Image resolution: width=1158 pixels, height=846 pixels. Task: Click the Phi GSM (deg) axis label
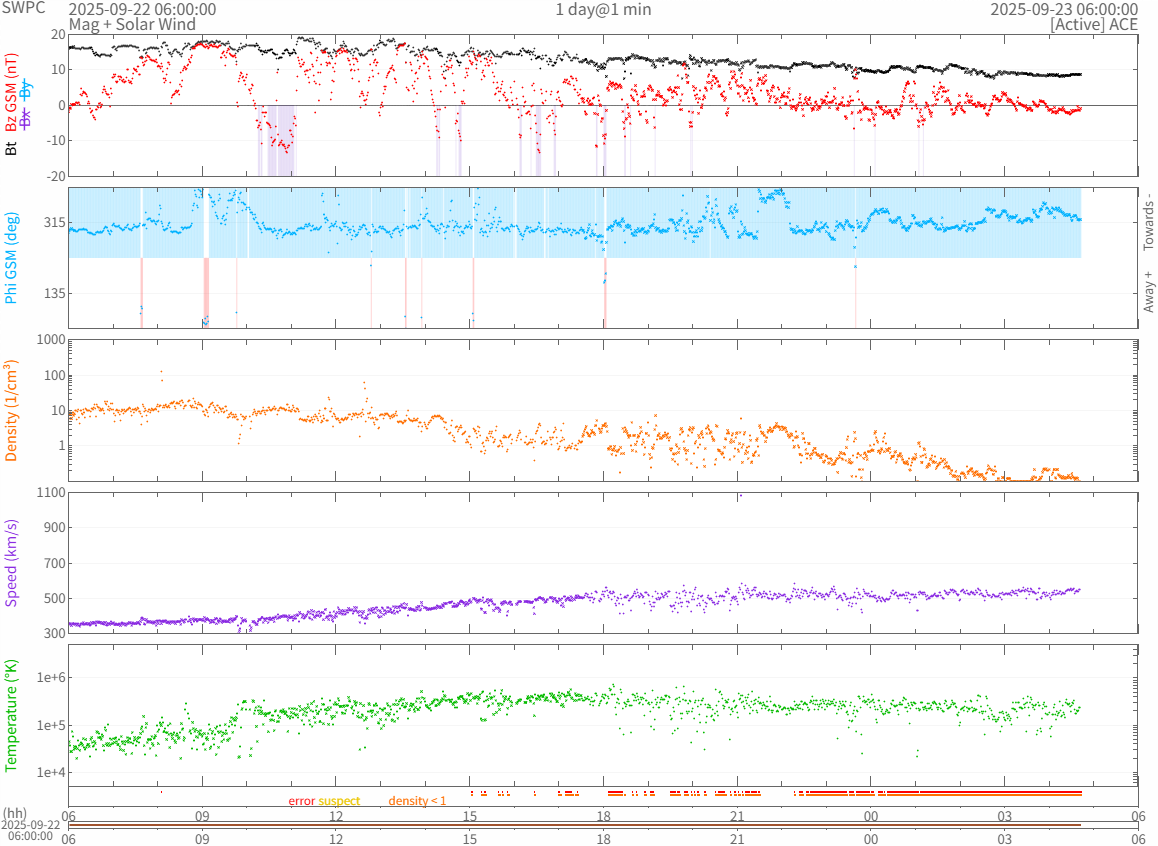click(x=11, y=258)
